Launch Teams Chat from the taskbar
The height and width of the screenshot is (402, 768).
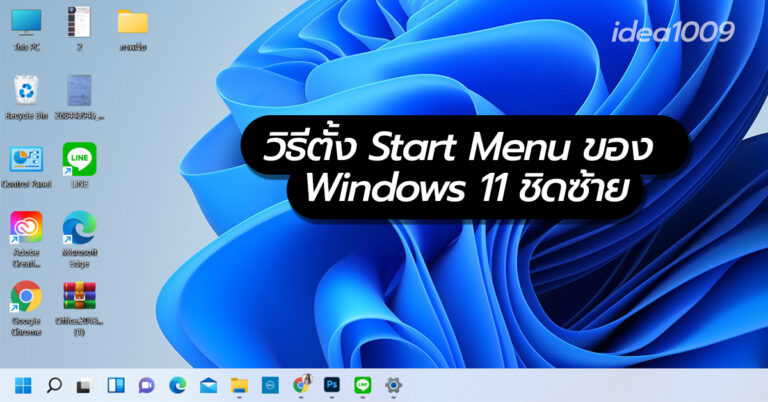point(146,384)
